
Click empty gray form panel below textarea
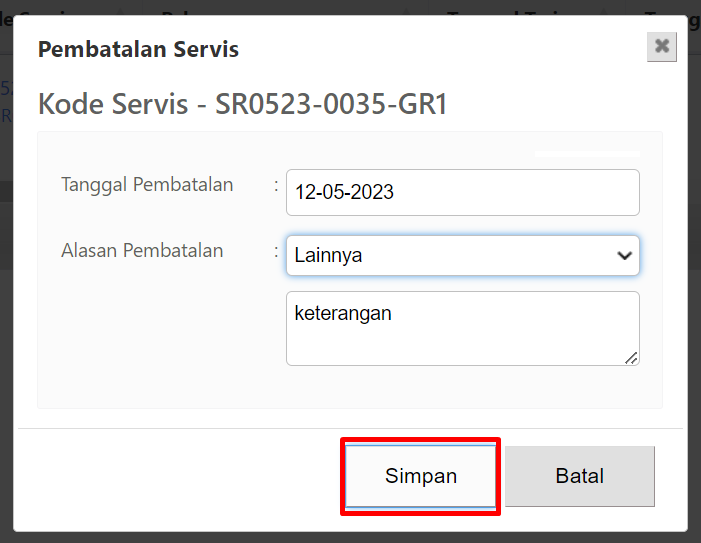pyautogui.click(x=350, y=387)
